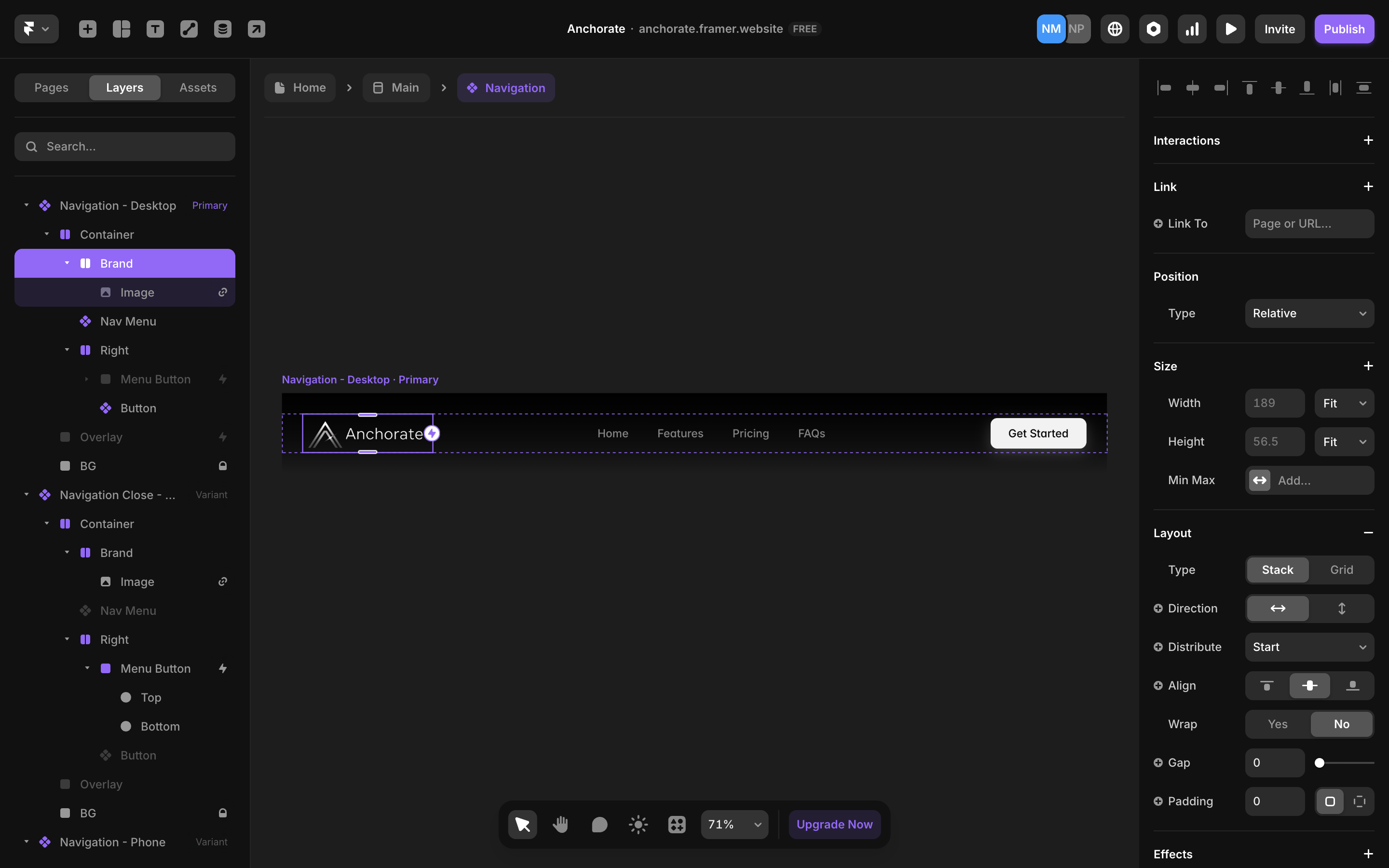
Task: Switch Layout type to Grid
Action: [x=1341, y=570]
